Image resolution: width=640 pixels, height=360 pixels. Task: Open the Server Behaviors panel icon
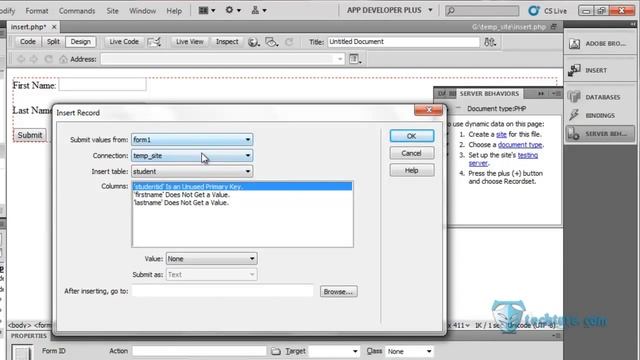(x=573, y=133)
